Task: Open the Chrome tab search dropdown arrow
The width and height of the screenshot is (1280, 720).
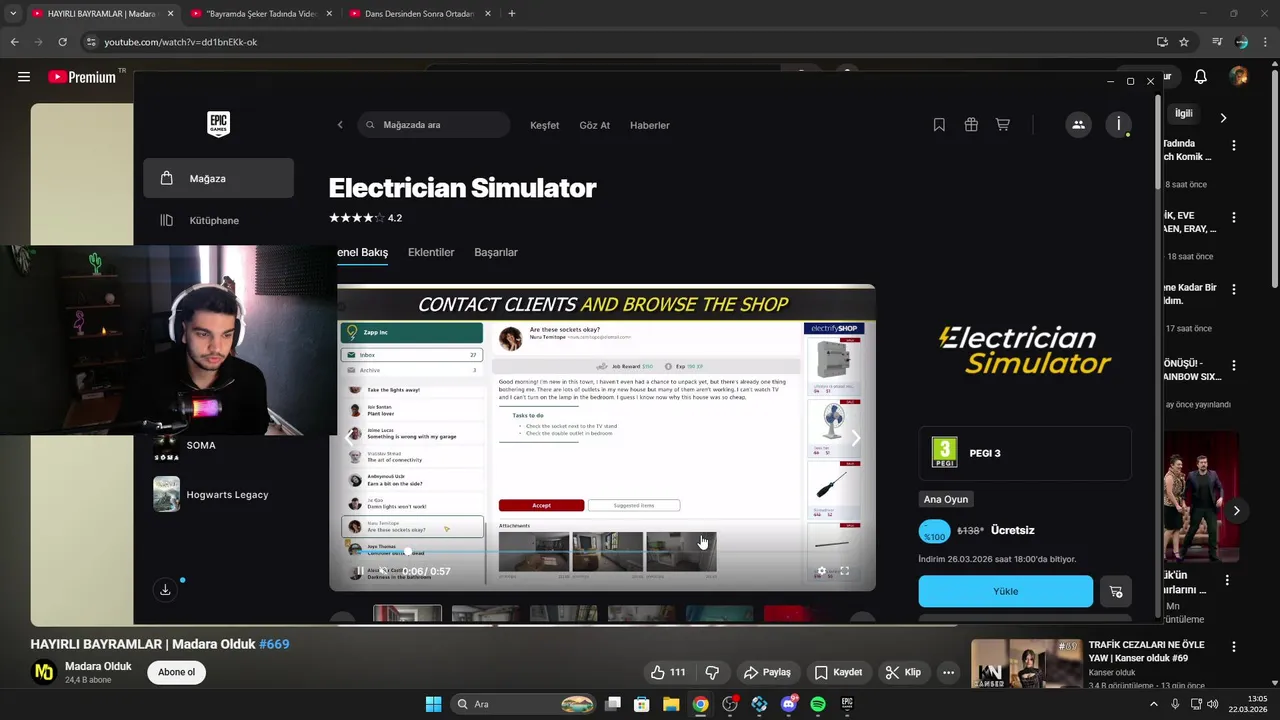Action: [x=12, y=14]
